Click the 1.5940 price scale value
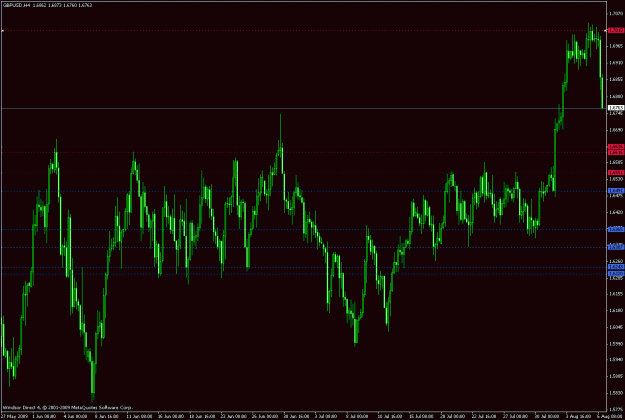Screen dimensions: 625x420 tap(616, 359)
